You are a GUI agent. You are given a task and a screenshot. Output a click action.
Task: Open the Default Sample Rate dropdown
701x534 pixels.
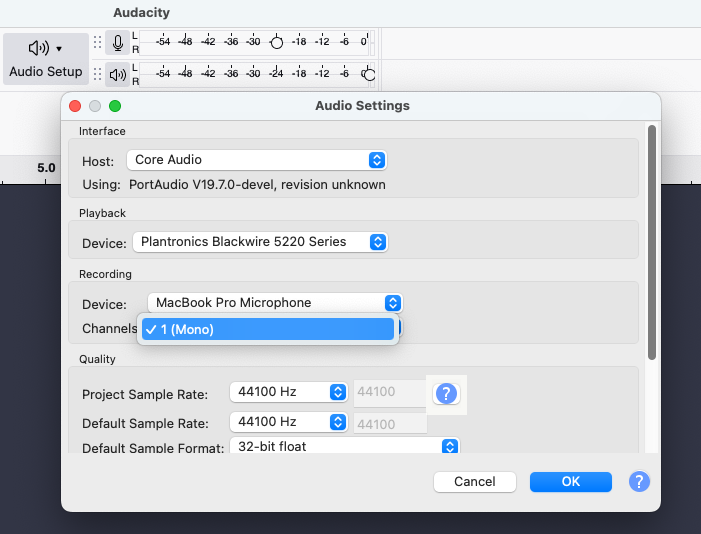pos(288,422)
